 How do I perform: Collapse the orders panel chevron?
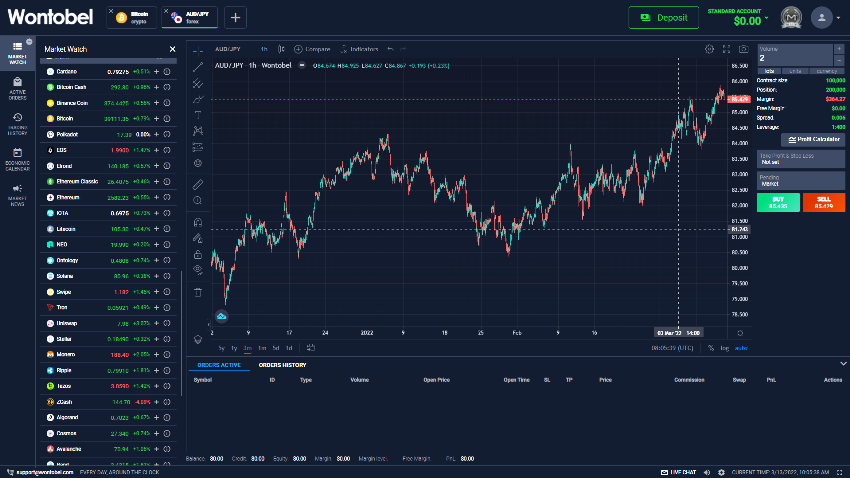[843, 364]
